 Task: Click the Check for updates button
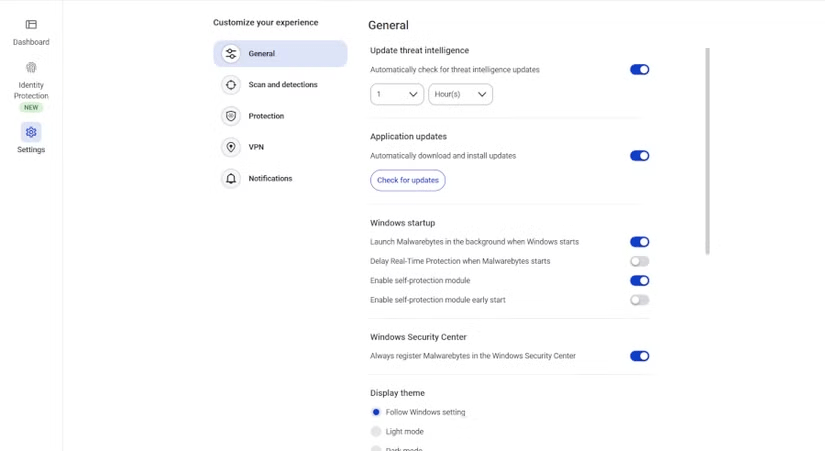(x=408, y=180)
